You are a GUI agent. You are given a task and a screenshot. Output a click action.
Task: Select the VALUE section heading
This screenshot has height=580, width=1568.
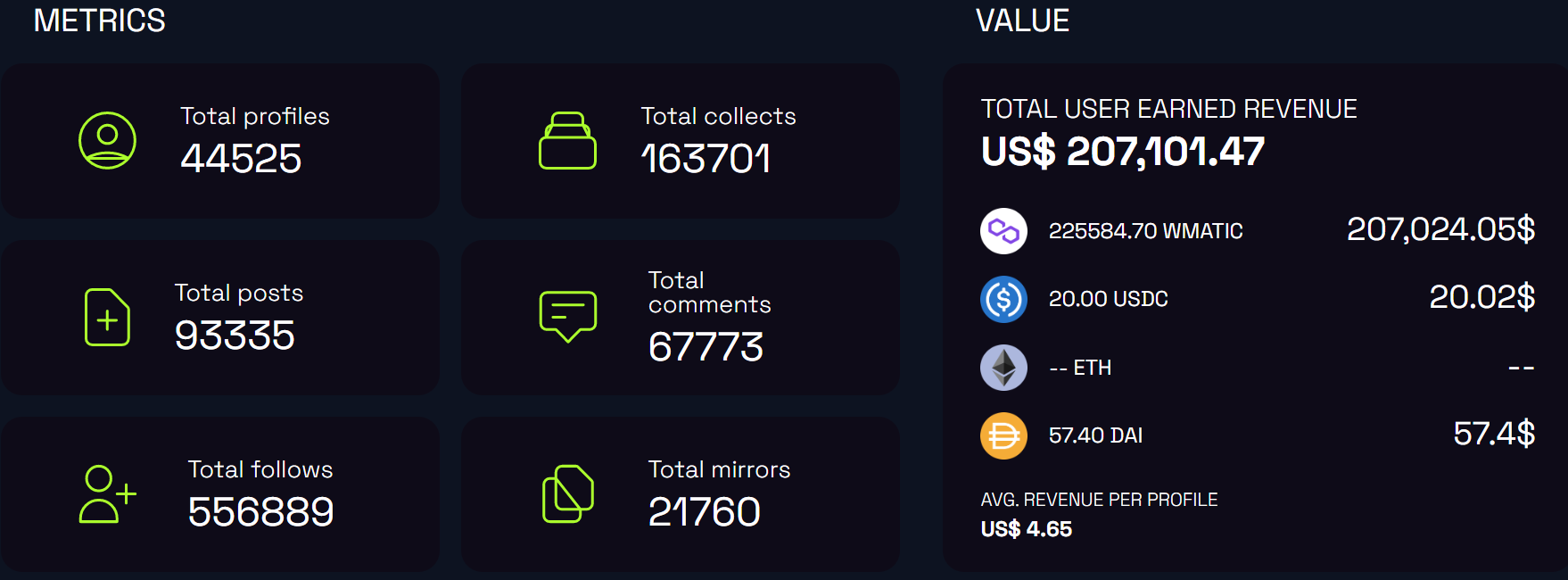click(1022, 21)
